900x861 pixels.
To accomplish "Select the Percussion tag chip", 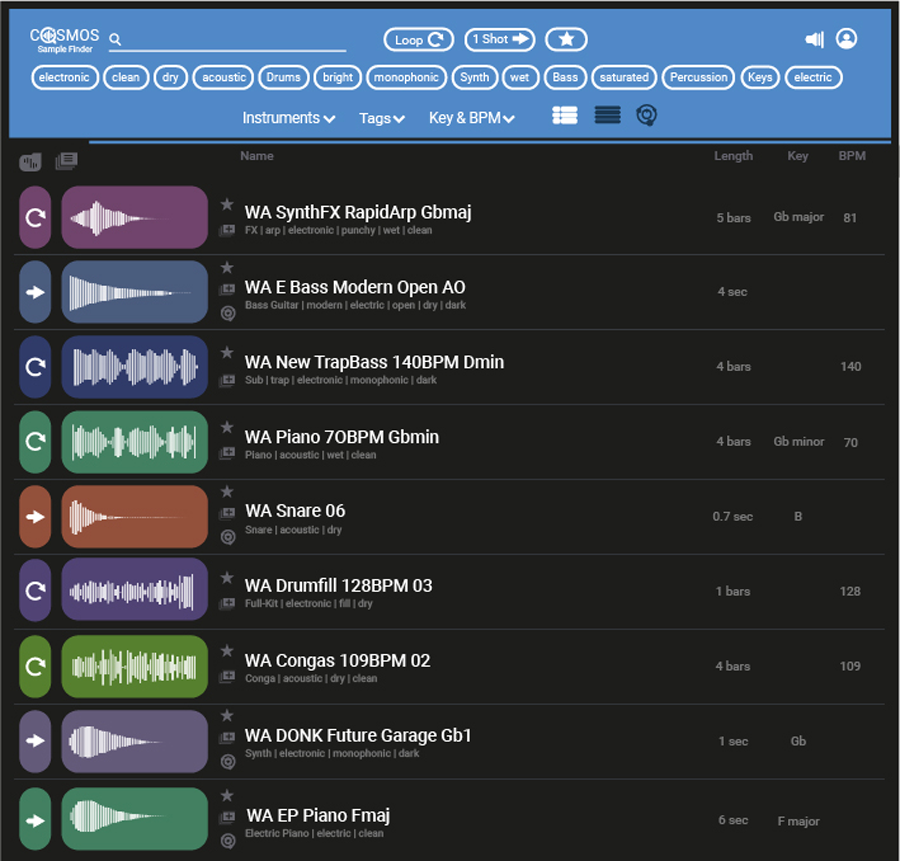I will pos(698,77).
